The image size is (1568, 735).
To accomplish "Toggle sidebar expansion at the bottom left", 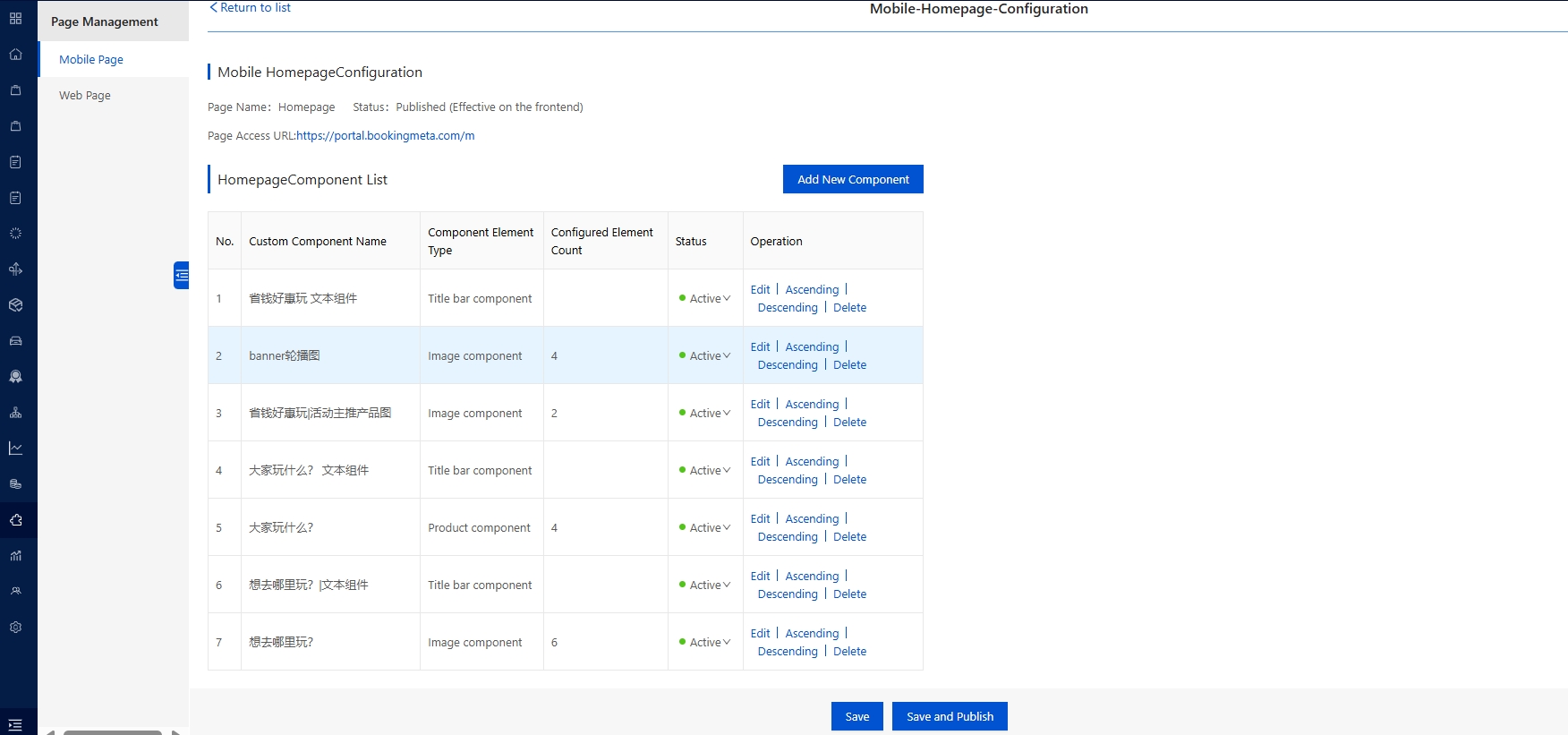I will pos(15,725).
